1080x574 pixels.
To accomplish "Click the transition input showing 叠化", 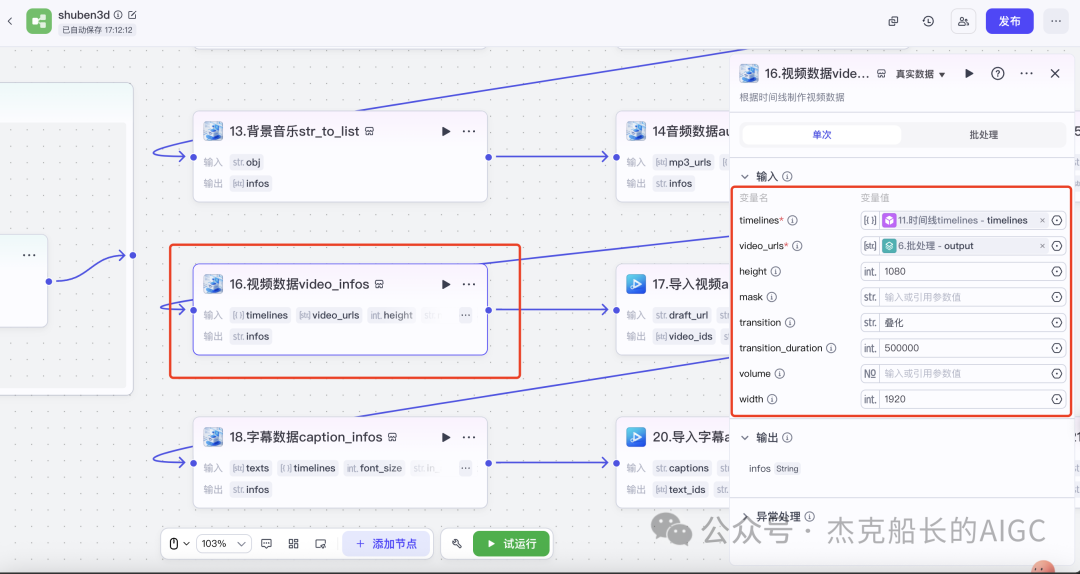I will click(x=964, y=322).
